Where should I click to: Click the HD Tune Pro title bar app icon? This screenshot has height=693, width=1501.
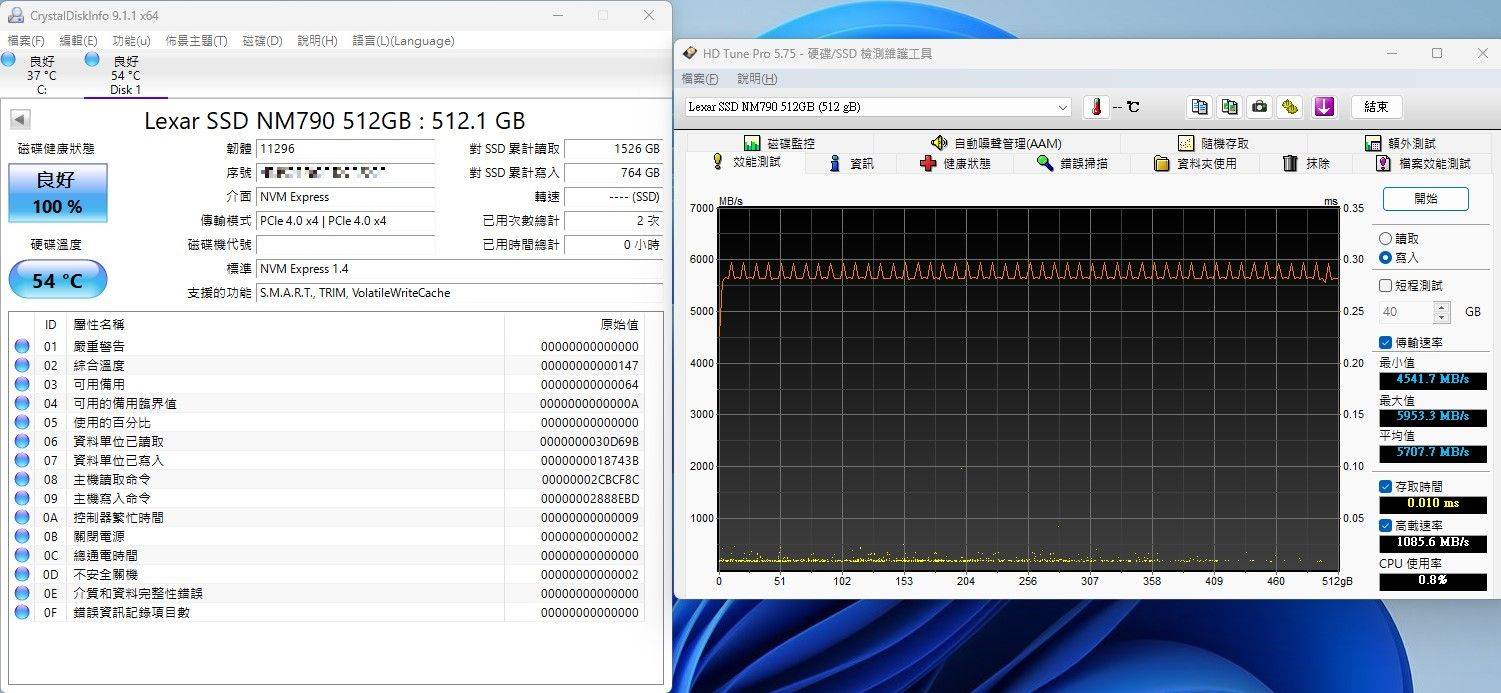(690, 53)
